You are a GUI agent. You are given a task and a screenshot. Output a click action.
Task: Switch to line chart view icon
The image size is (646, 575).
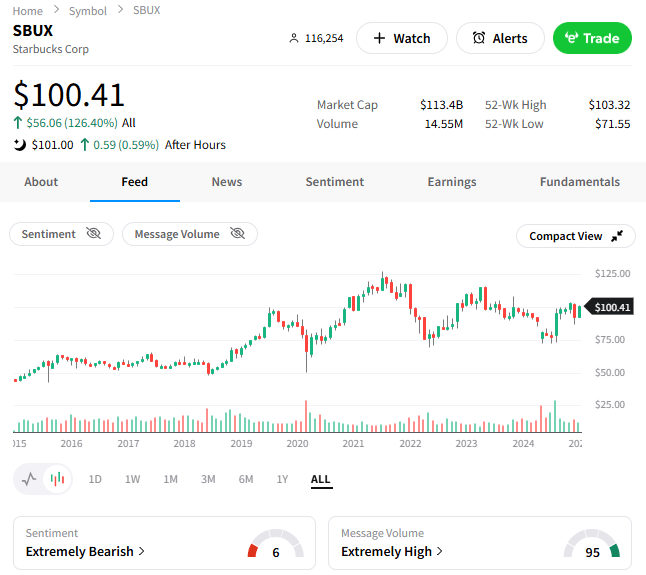pos(29,479)
